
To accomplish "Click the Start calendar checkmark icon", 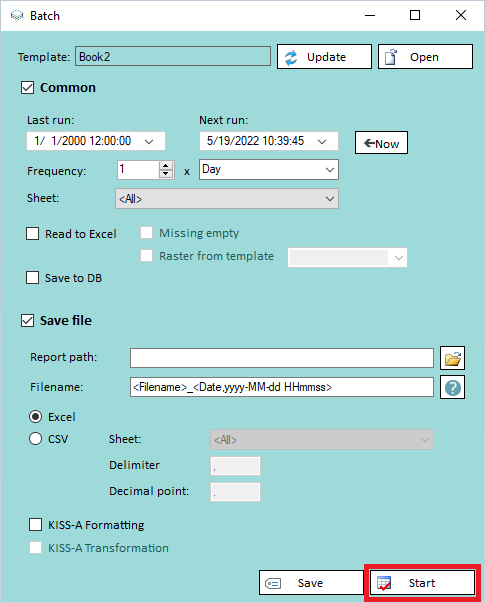I will (384, 583).
